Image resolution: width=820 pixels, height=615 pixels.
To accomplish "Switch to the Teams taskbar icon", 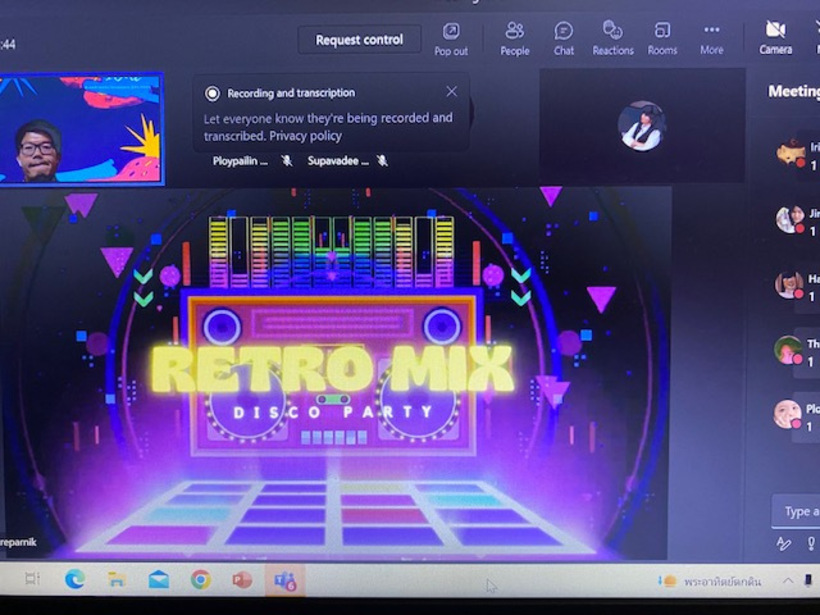I will (284, 579).
